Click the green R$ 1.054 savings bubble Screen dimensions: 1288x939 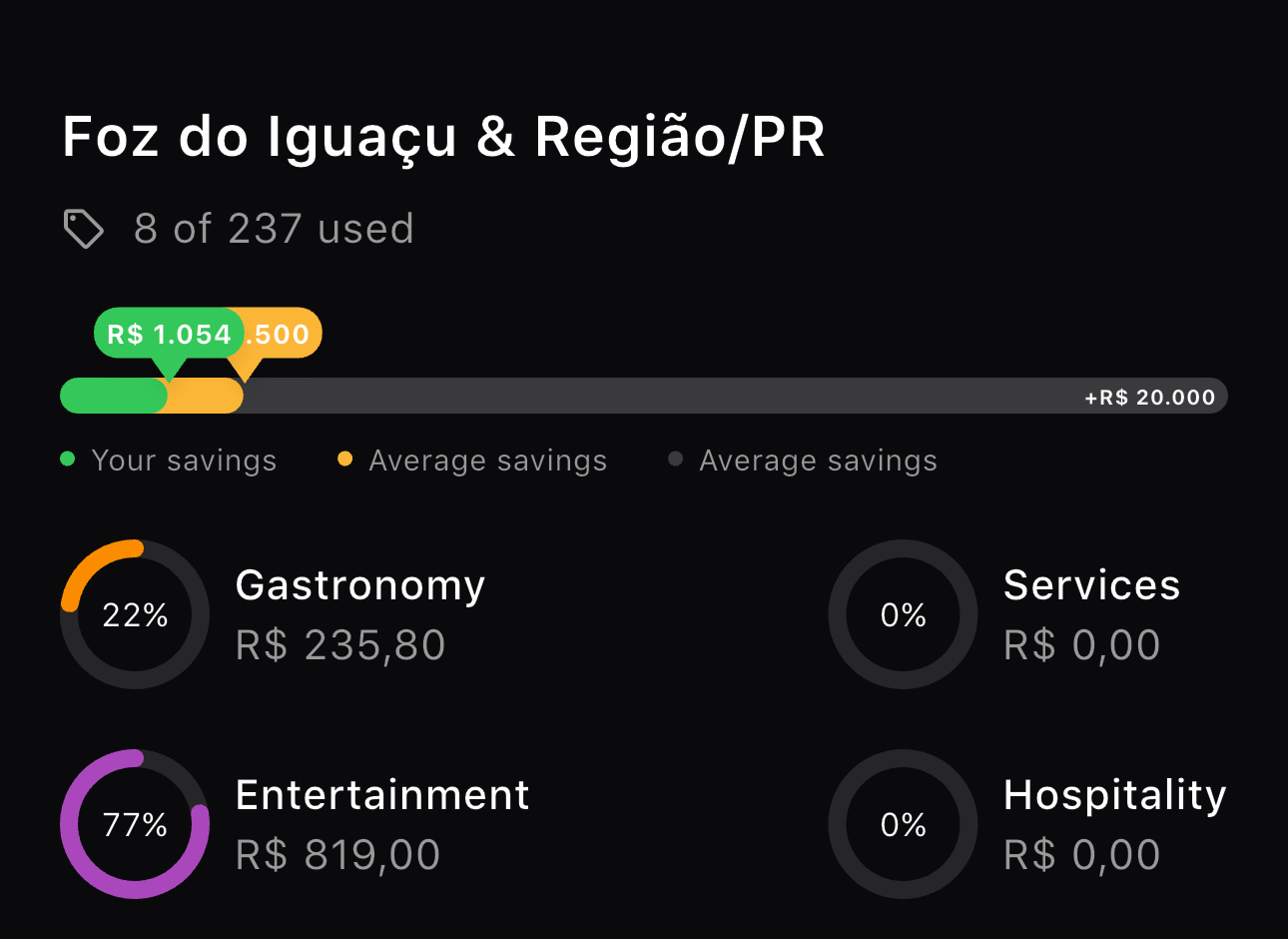click(169, 334)
